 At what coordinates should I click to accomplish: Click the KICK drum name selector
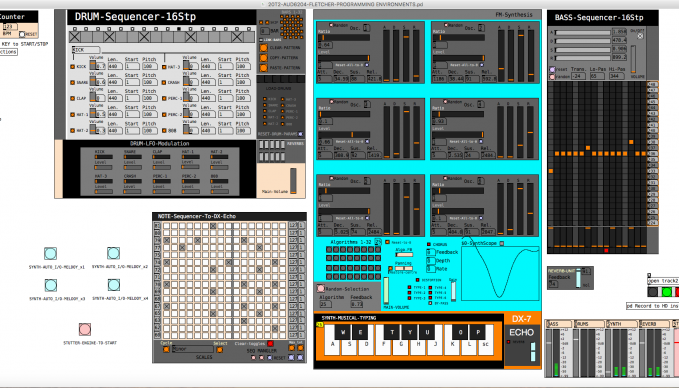pos(86,50)
